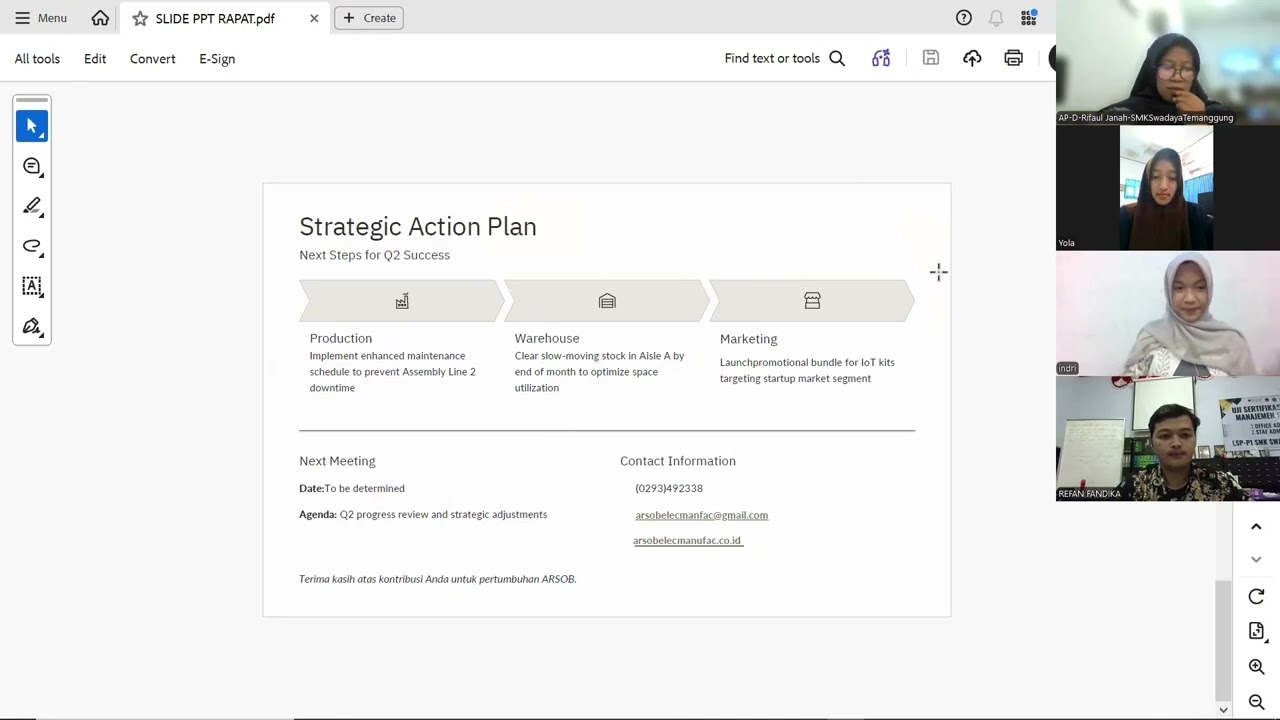Select Yola's video thumbnail
This screenshot has width=1280, height=720.
point(1168,187)
